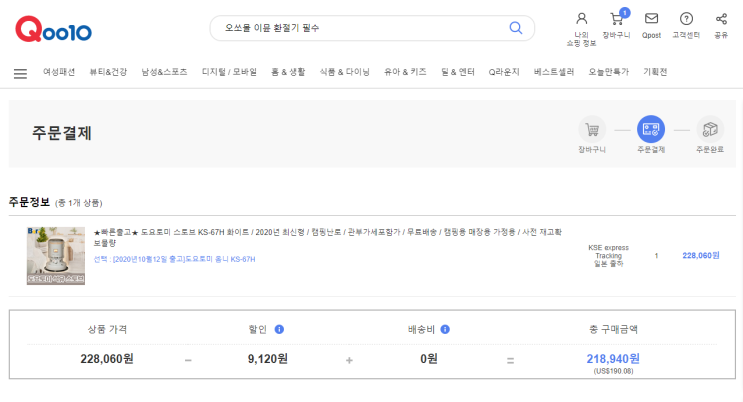Click the share icon in header

pos(721,19)
